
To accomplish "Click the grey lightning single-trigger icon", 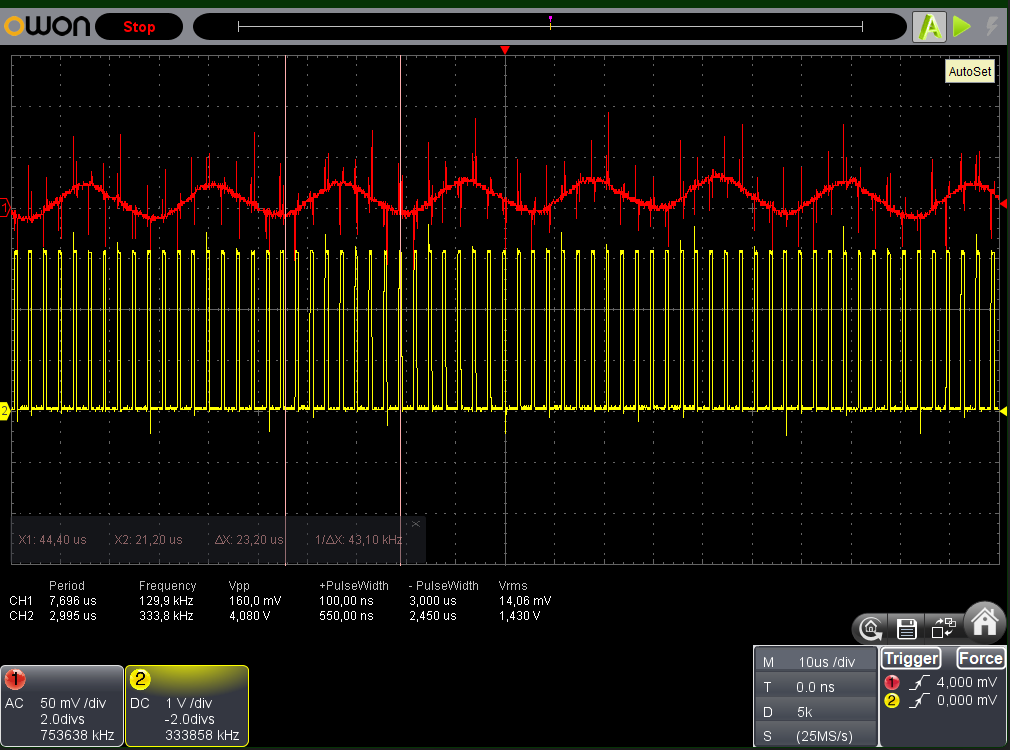I will point(992,26).
